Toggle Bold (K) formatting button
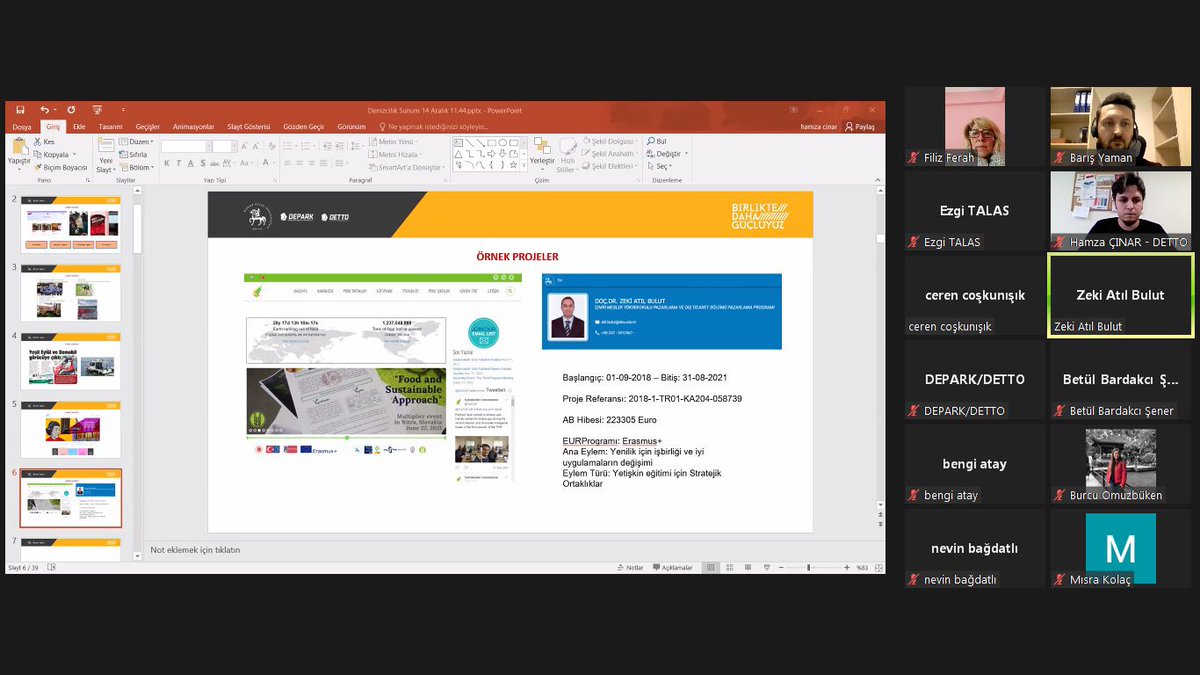This screenshot has width=1200, height=675. pos(166,163)
